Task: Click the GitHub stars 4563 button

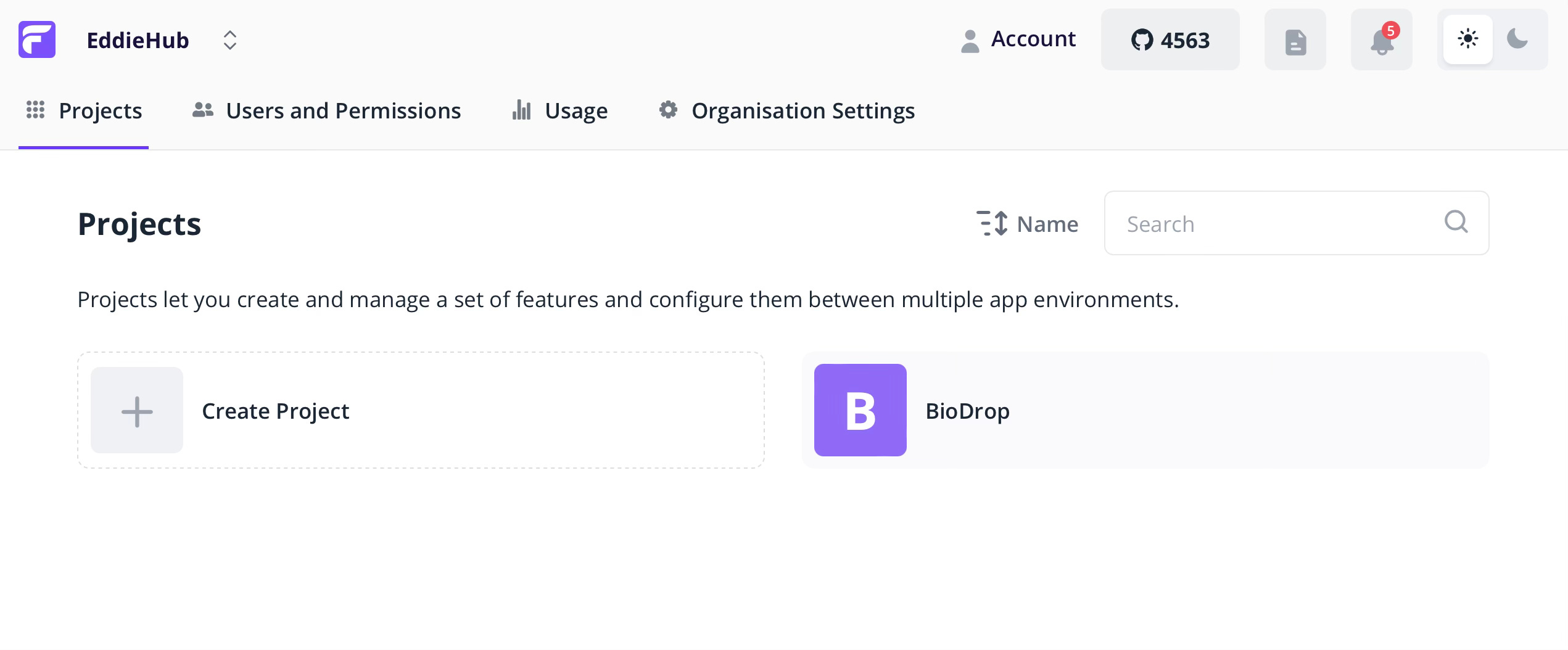Action: click(x=1170, y=40)
